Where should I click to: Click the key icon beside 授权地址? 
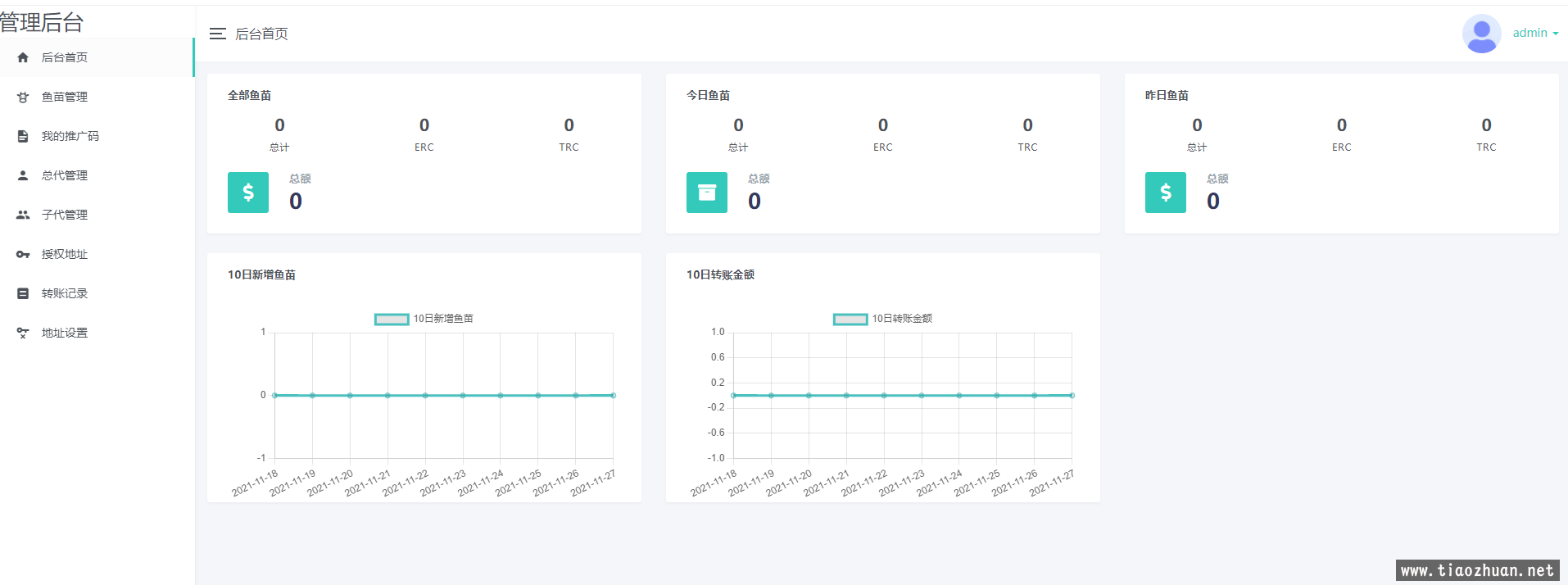pos(23,254)
